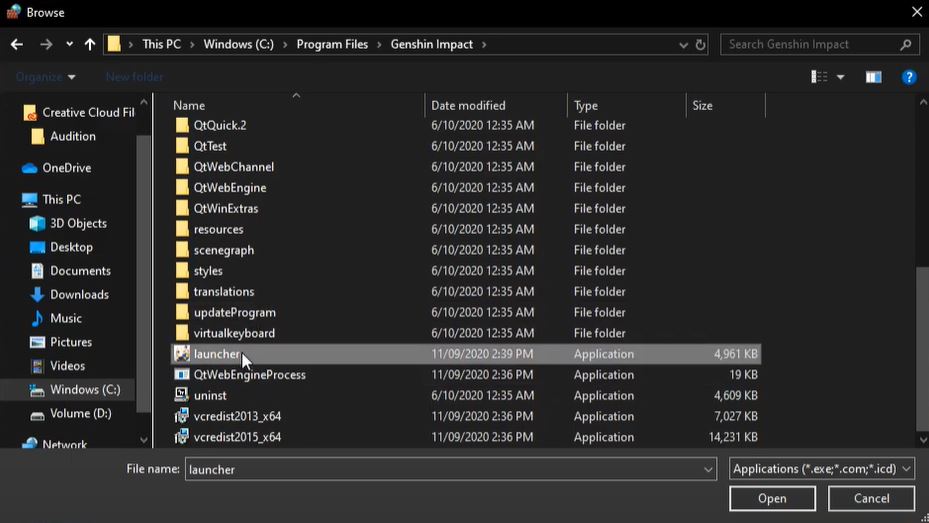Open '3D Objects' in the sidebar
Image resolution: width=929 pixels, height=523 pixels.
[68, 223]
